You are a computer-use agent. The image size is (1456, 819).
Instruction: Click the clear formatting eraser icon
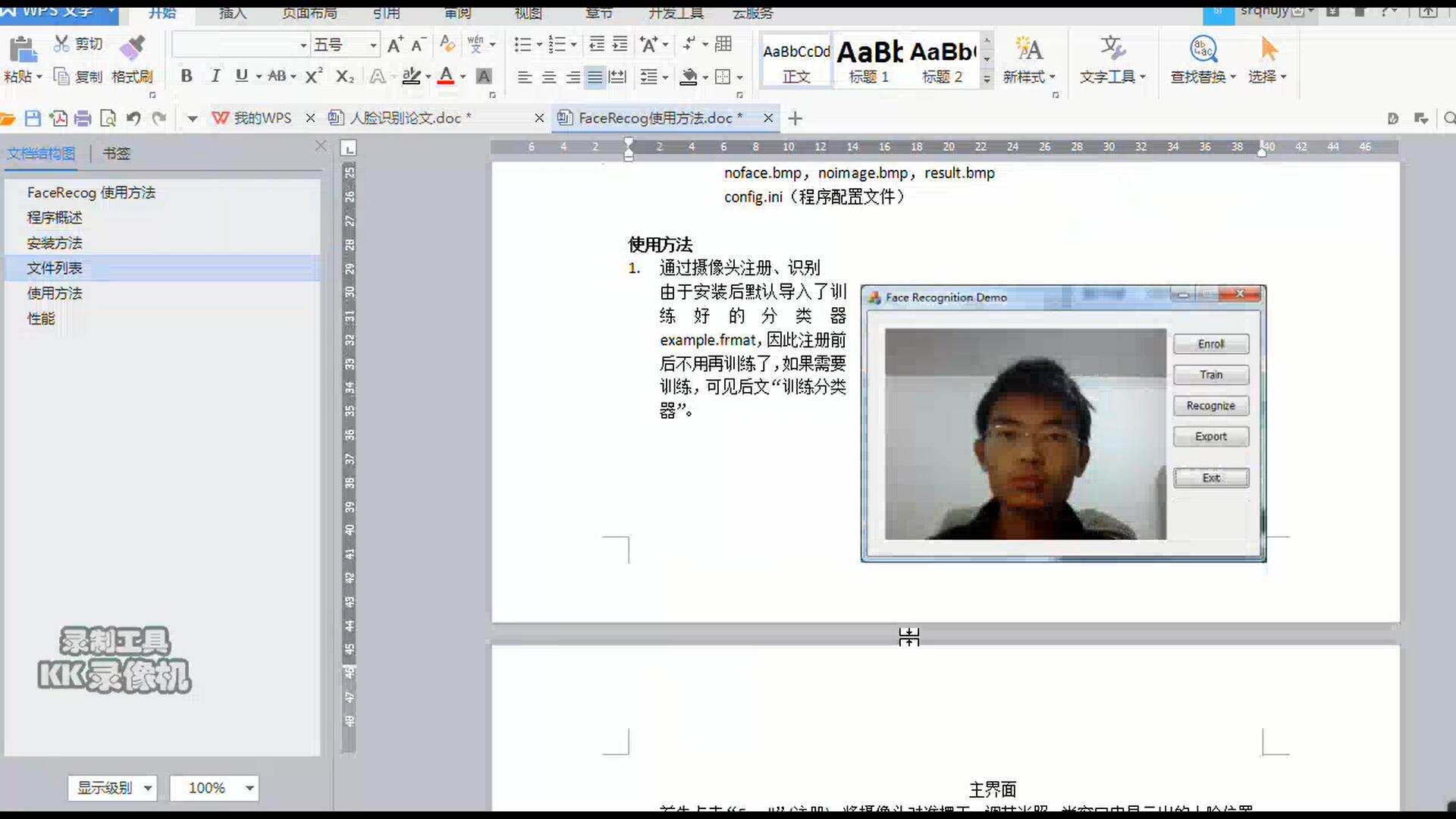[x=447, y=44]
